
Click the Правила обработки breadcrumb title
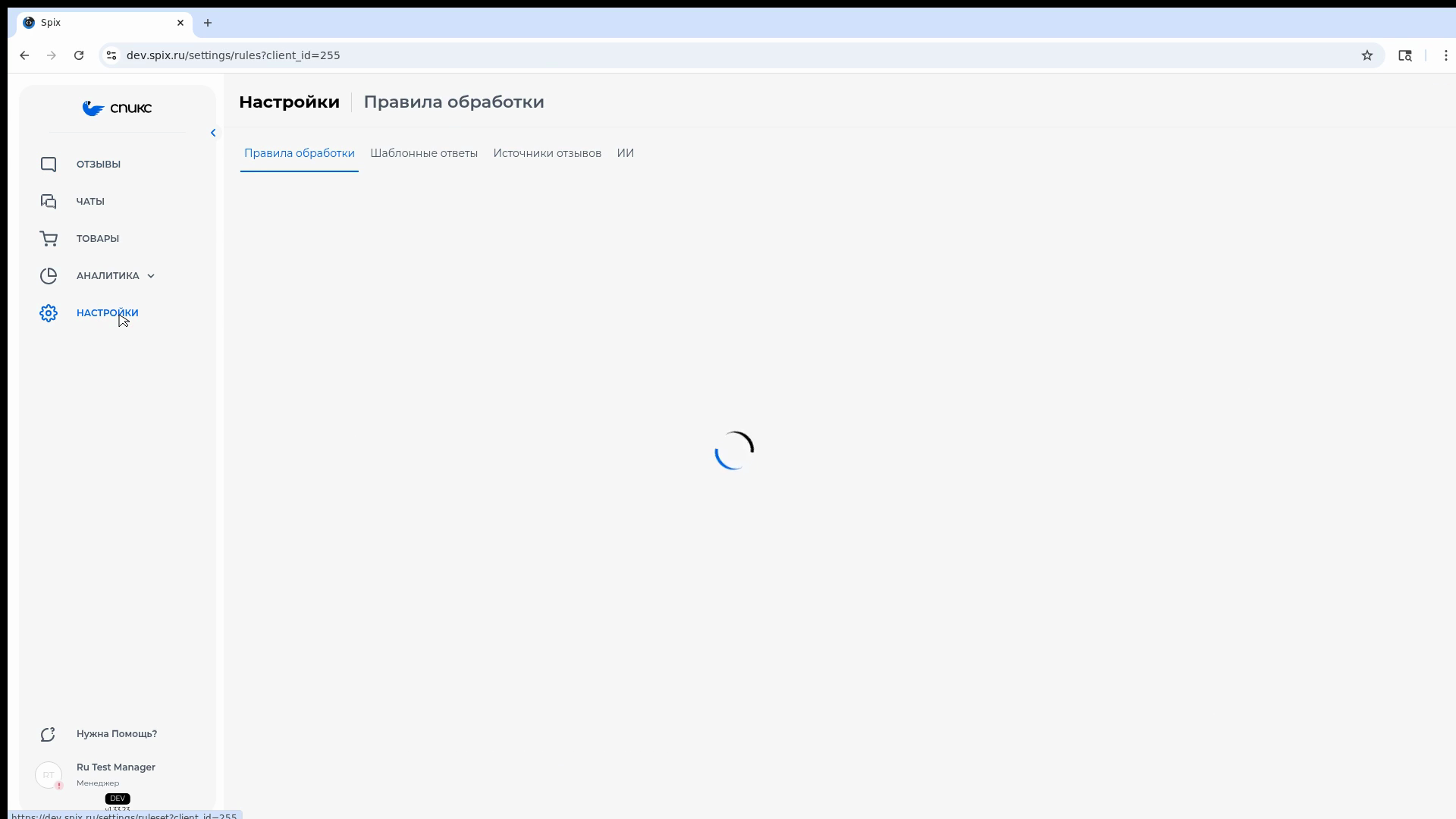(454, 102)
